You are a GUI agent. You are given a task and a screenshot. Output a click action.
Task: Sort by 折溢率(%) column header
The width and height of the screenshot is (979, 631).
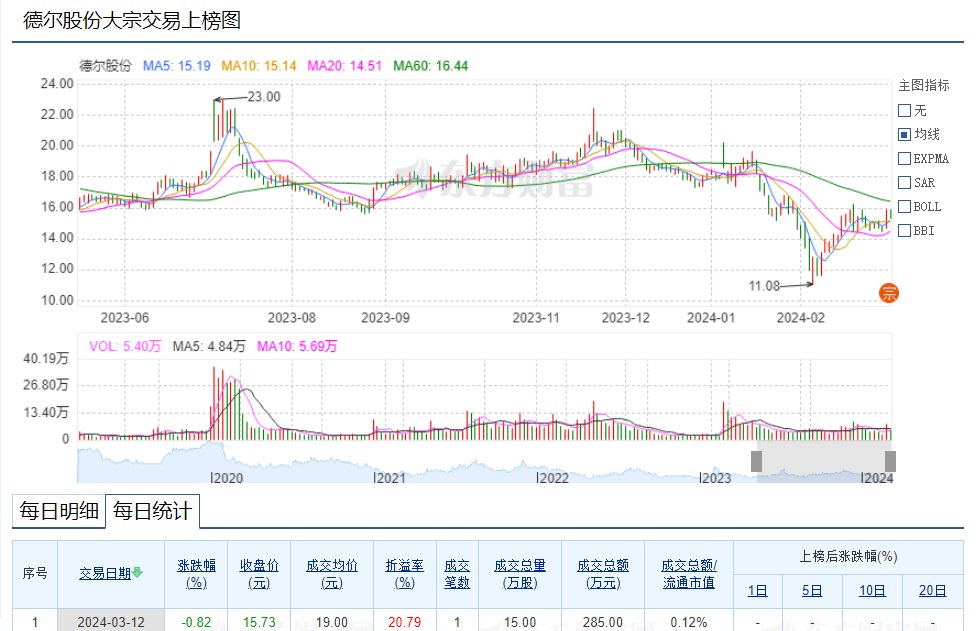click(405, 574)
